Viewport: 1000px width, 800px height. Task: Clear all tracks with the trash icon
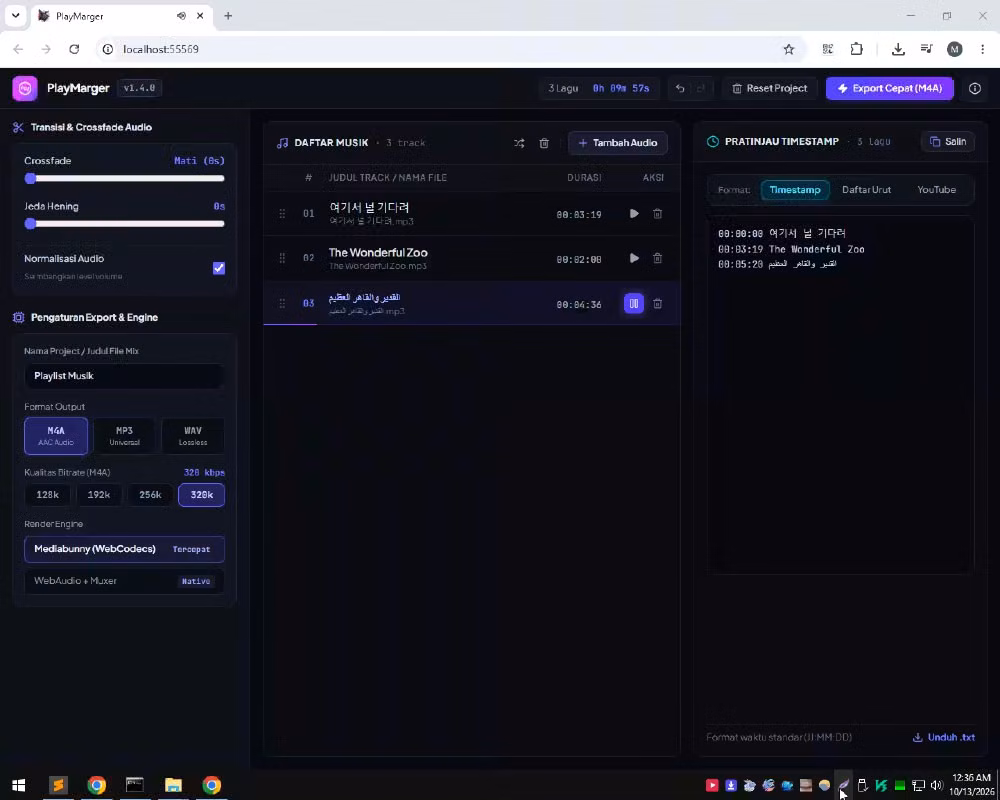[544, 143]
